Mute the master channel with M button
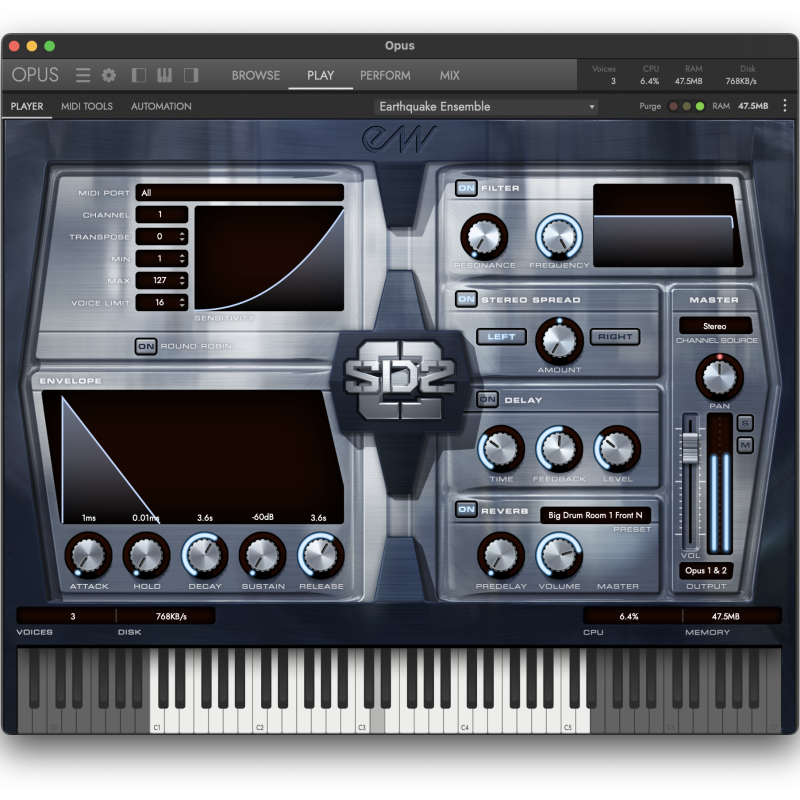 click(x=745, y=445)
